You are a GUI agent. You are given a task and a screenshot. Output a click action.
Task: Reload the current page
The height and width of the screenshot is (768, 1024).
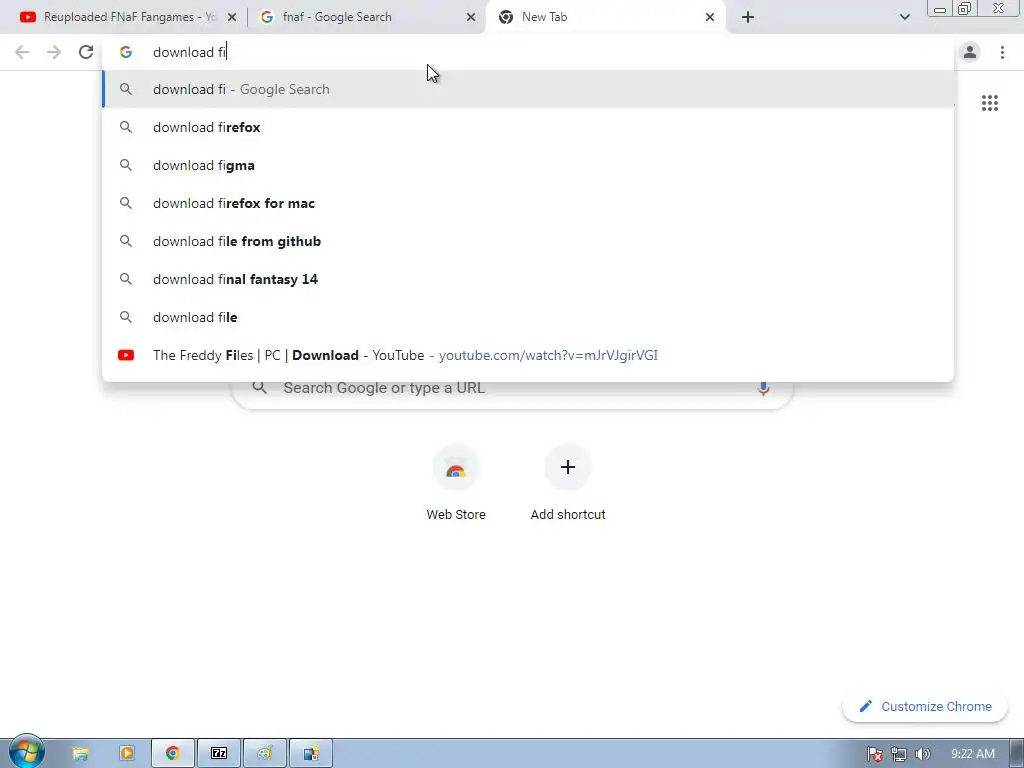coord(86,52)
